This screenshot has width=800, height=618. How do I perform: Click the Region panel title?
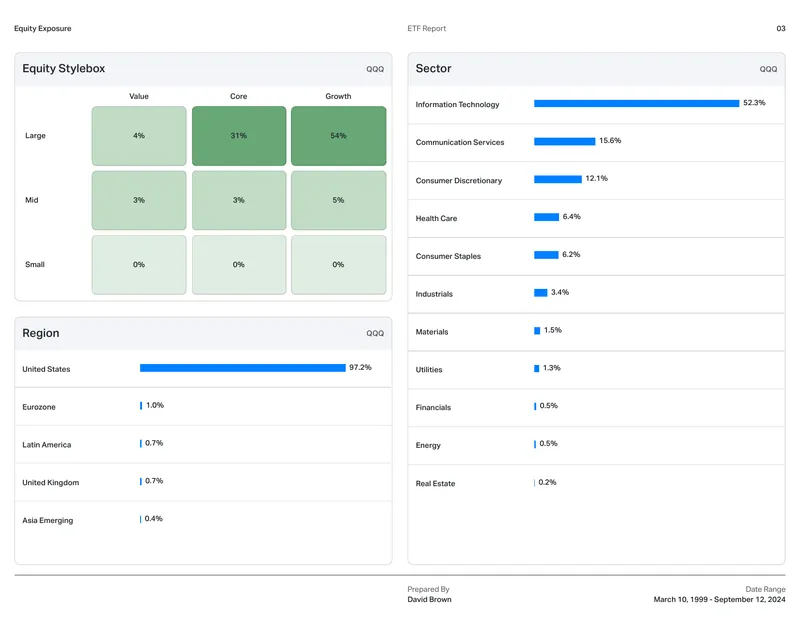click(x=41, y=333)
